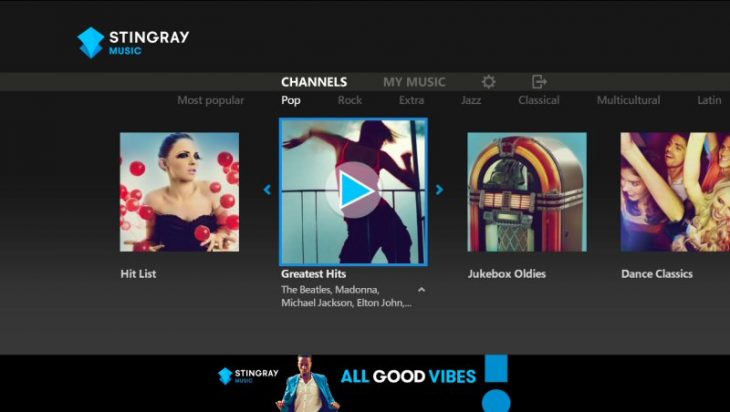Open the Hit List channel thumbnail
The width and height of the screenshot is (730, 412).
coord(179,192)
